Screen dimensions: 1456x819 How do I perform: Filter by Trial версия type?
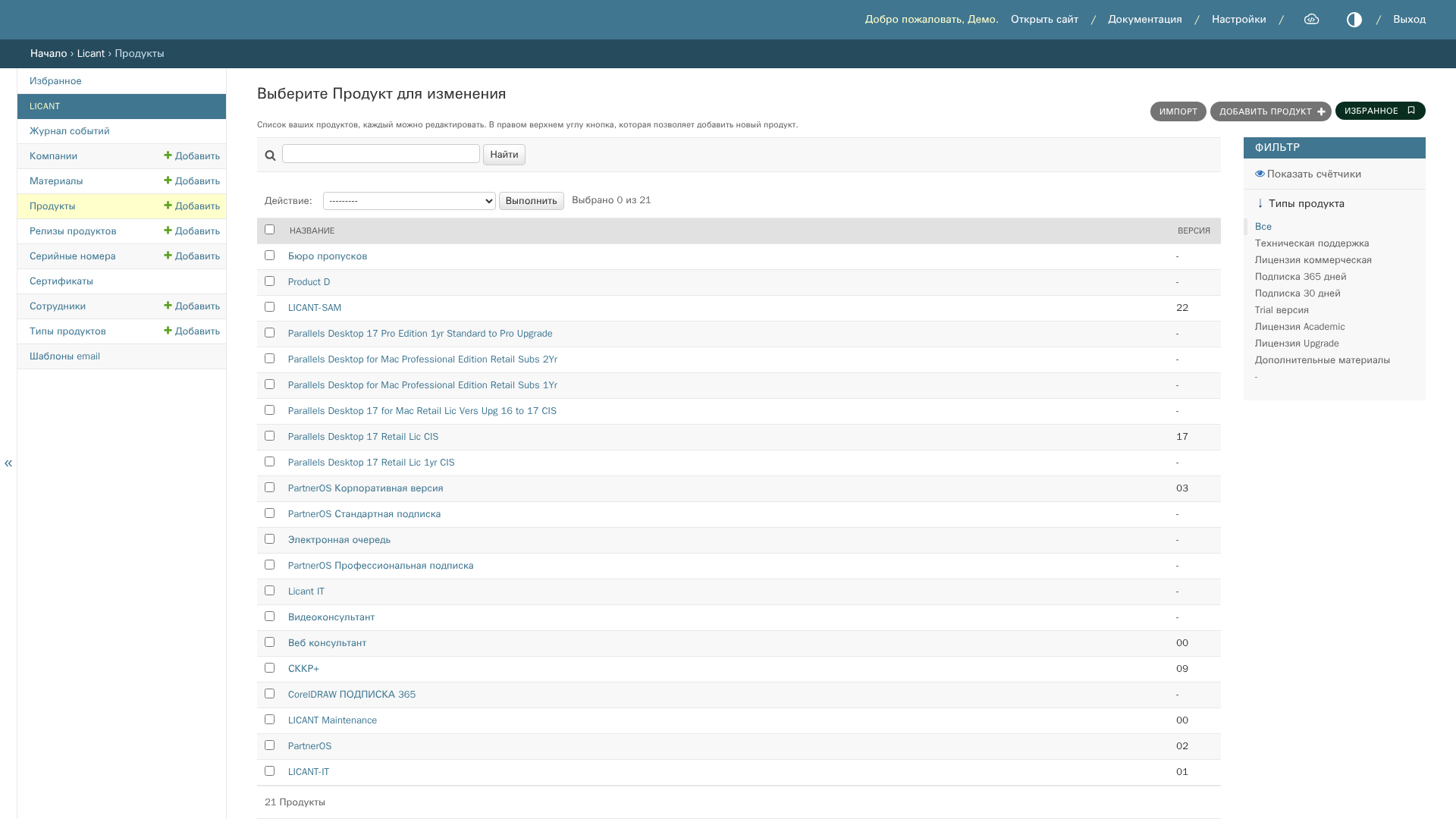(x=1281, y=310)
